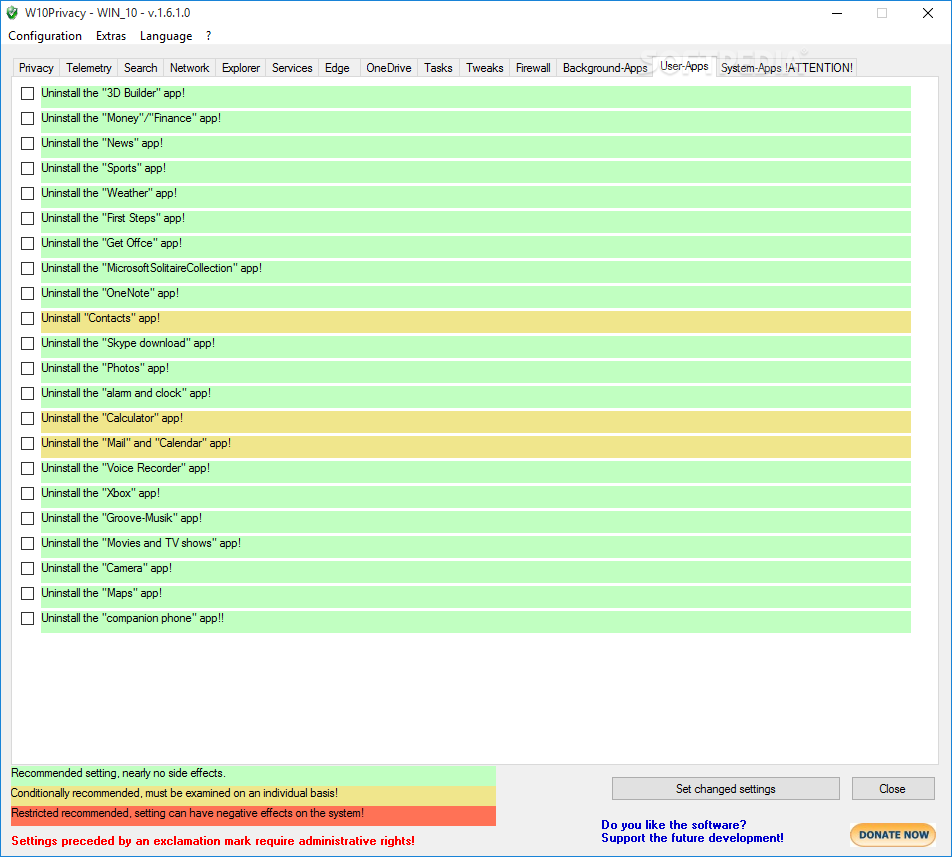
Task: Tick the Uninstall "News" app checkbox
Action: pos(27,143)
